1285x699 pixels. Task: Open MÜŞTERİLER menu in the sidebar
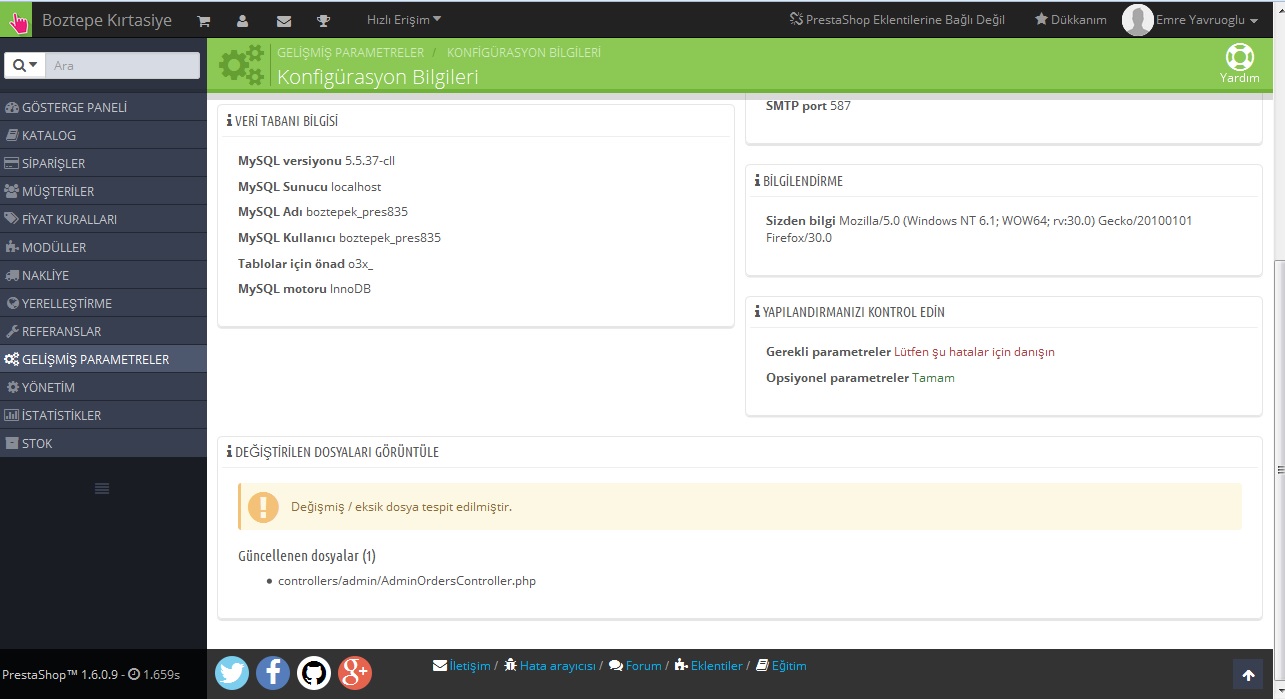pyautogui.click(x=103, y=191)
